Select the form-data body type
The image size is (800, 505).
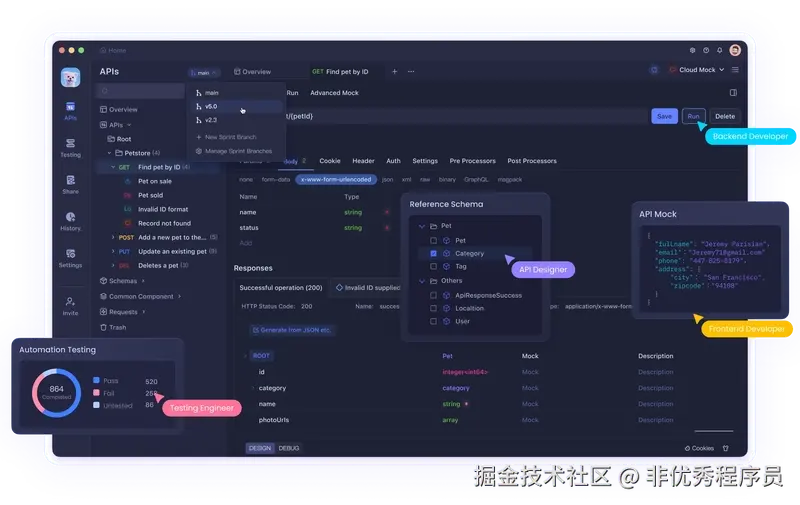click(276, 180)
